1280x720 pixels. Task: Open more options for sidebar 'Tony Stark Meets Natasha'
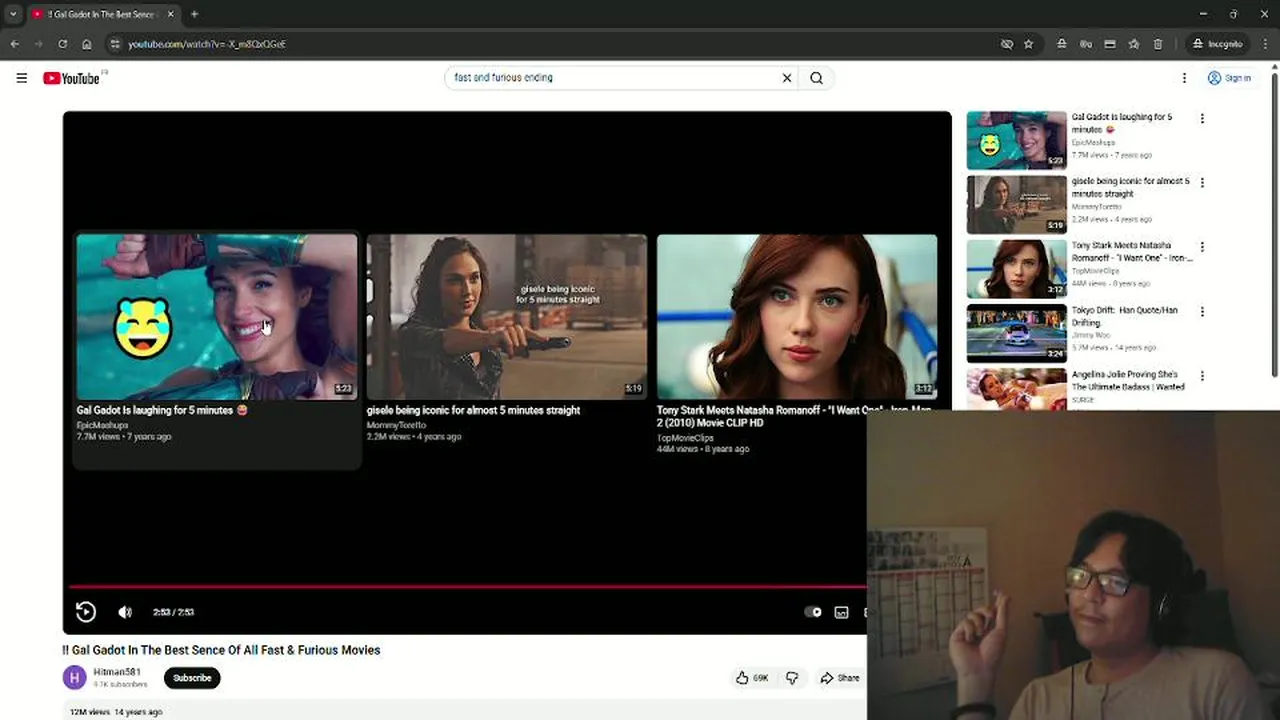[x=1202, y=247]
